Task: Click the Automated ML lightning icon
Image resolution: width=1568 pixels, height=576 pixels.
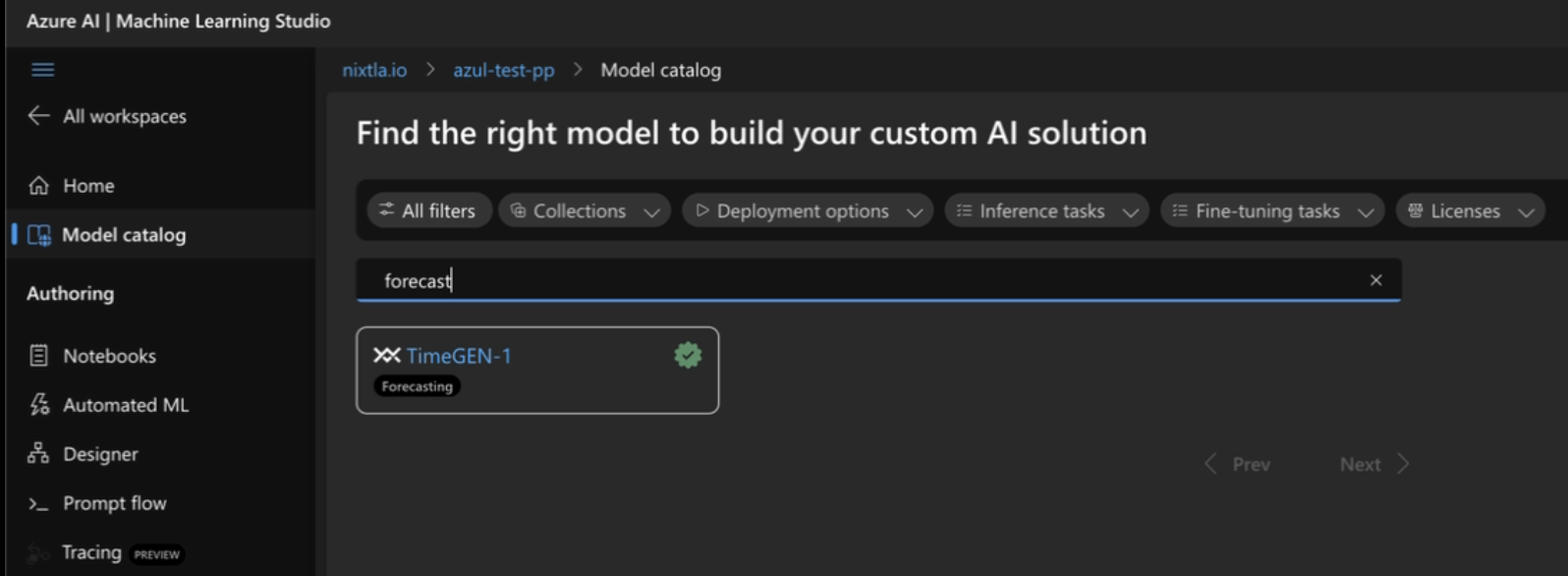Action: [x=38, y=405]
